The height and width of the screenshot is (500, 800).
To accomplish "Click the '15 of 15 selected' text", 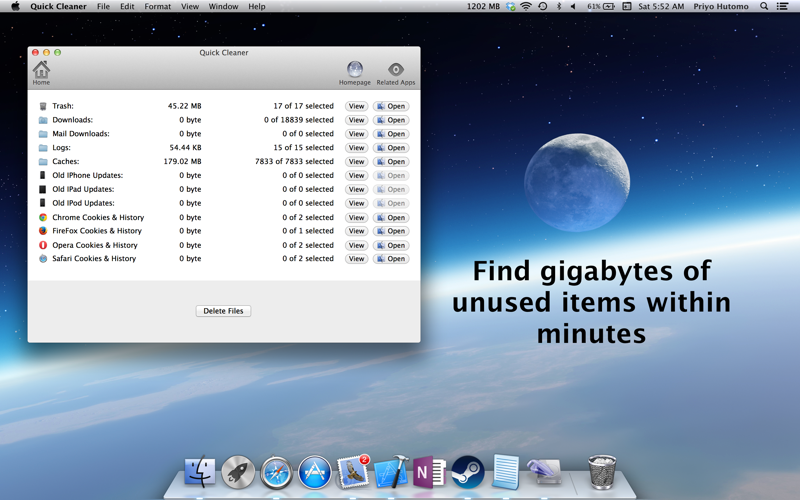I will (304, 147).
